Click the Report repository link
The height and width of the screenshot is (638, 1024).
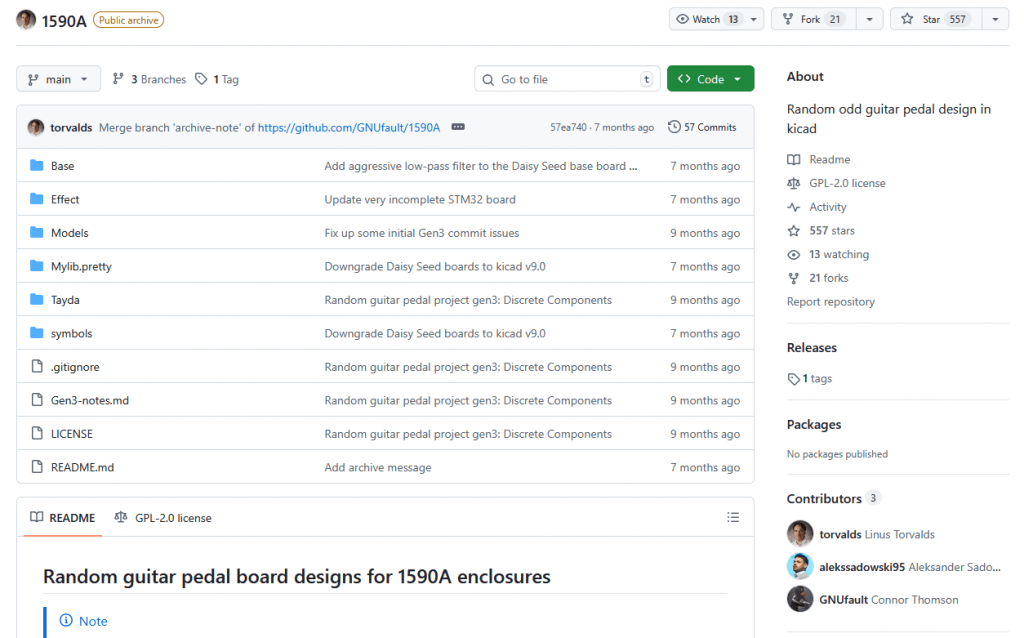[830, 302]
